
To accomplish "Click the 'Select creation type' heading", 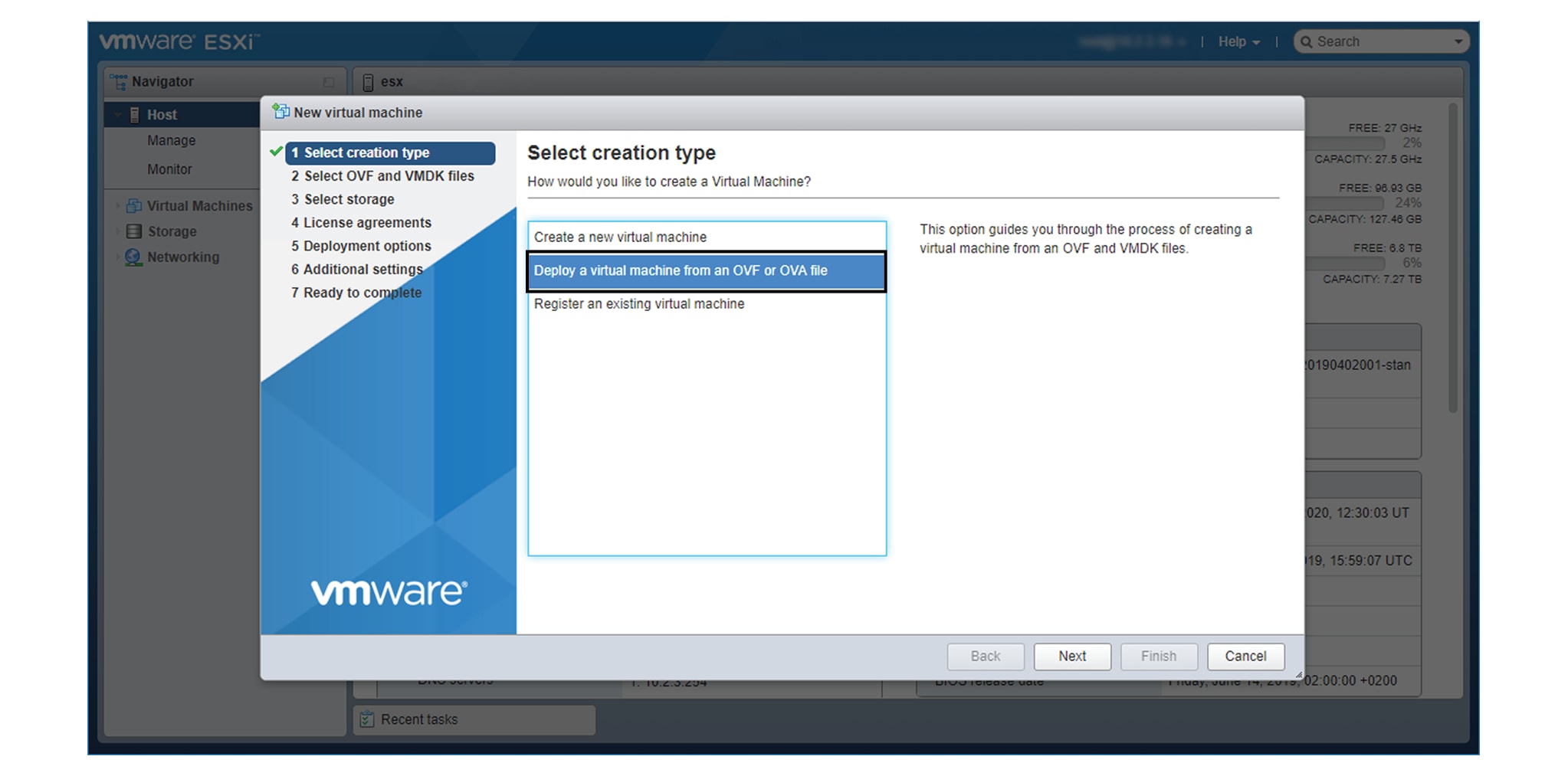I will (x=622, y=152).
